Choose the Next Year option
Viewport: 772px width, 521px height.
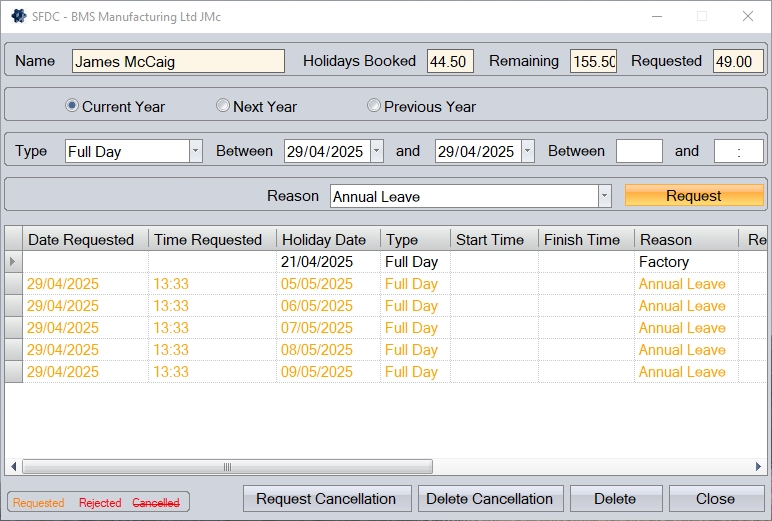click(223, 106)
